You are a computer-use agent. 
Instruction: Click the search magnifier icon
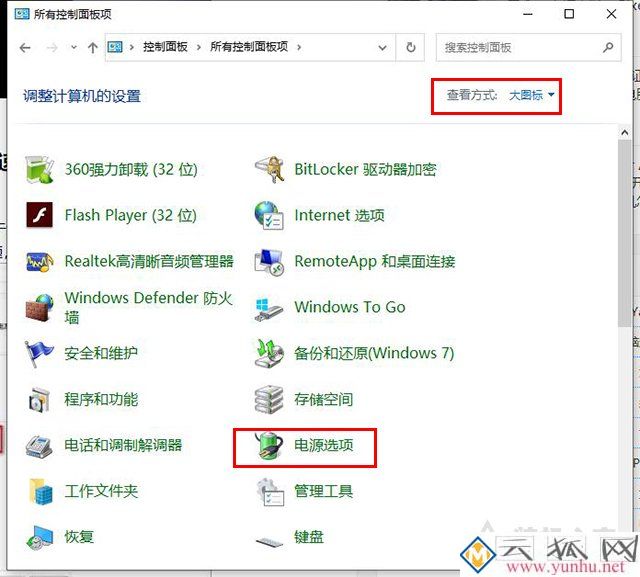pyautogui.click(x=608, y=47)
